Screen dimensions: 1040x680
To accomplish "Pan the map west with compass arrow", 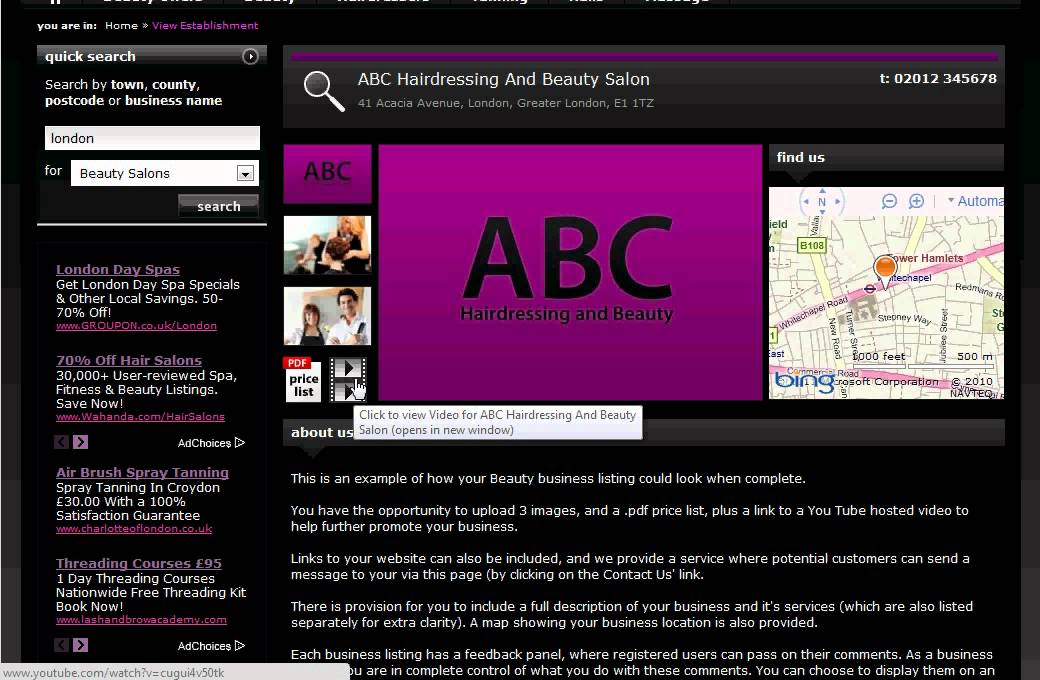I will coord(807,202).
